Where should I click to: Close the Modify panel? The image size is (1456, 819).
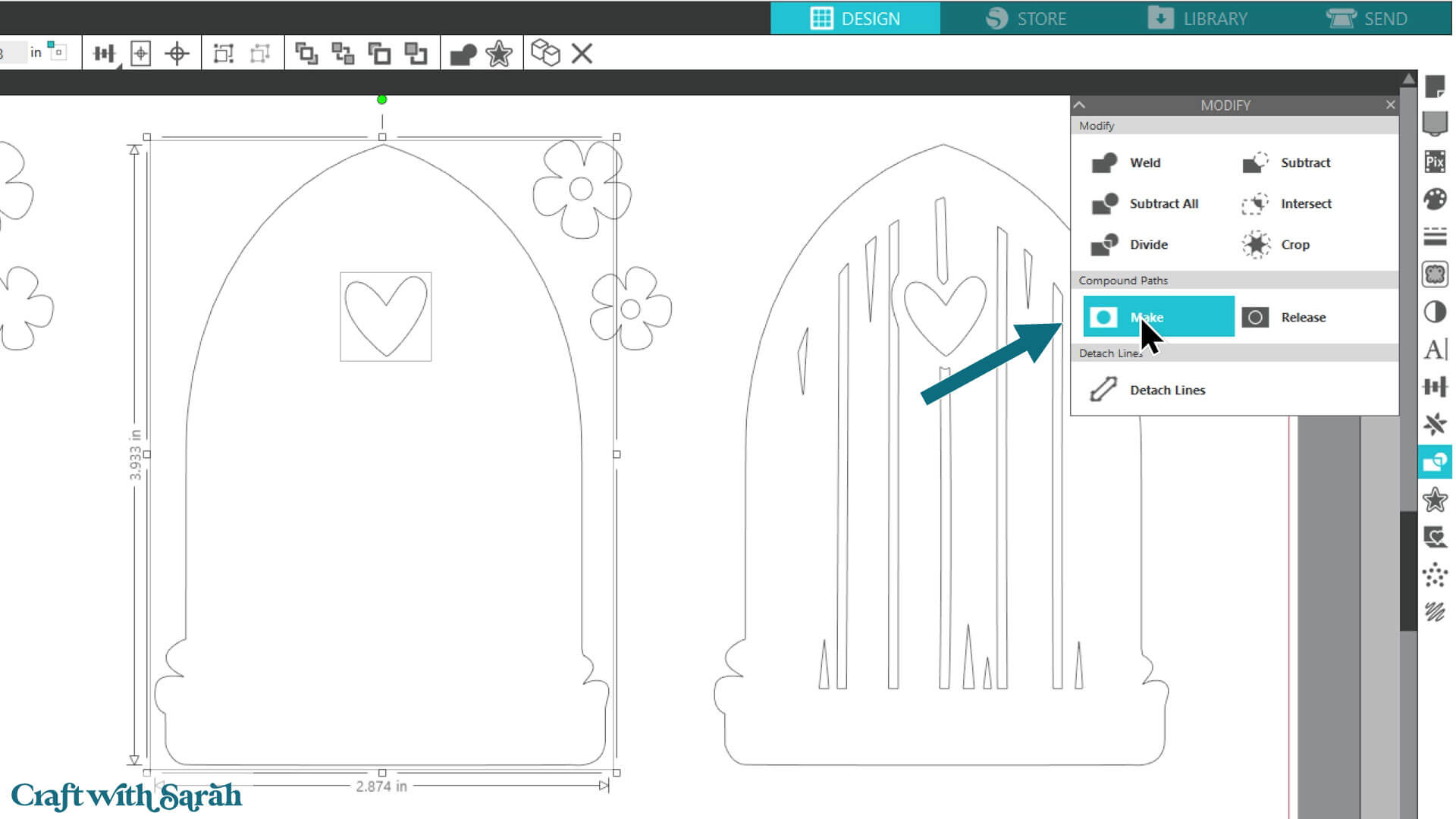point(1390,105)
